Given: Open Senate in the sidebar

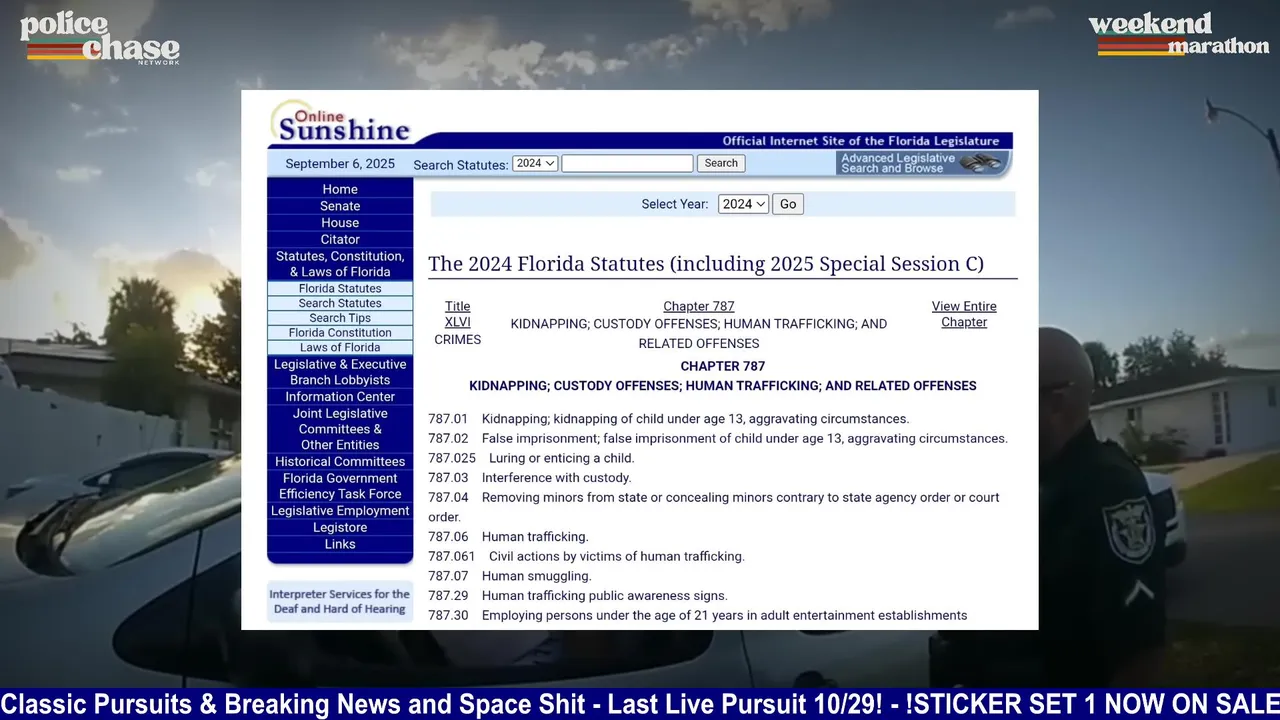Looking at the screenshot, I should [340, 206].
